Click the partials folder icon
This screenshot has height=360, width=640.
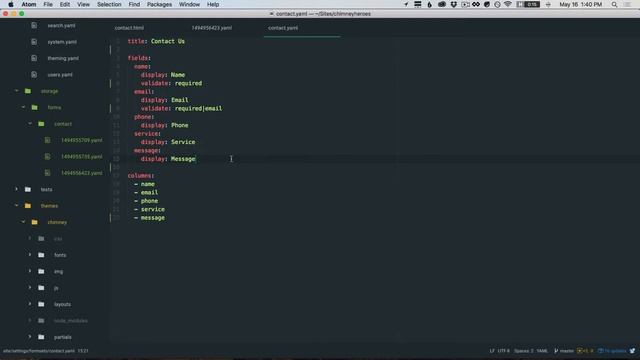coord(41,337)
